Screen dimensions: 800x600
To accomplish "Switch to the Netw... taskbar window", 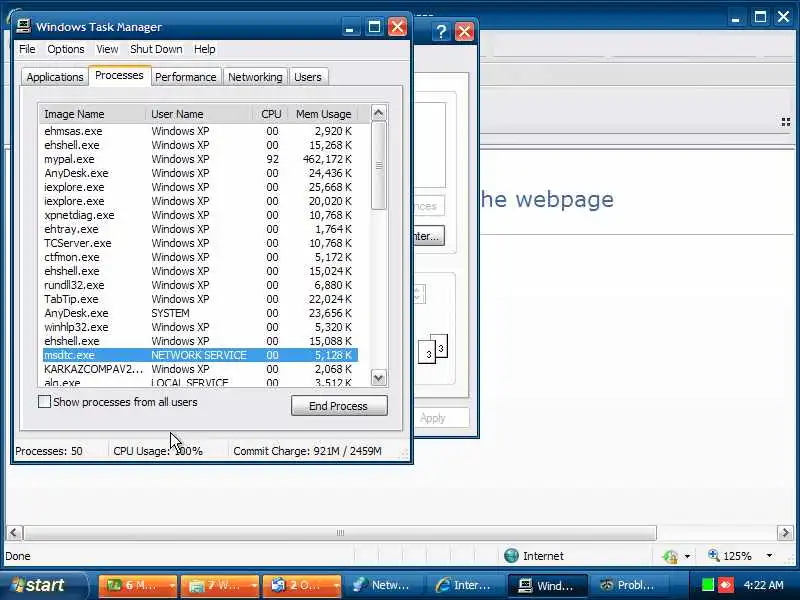I will click(x=384, y=585).
